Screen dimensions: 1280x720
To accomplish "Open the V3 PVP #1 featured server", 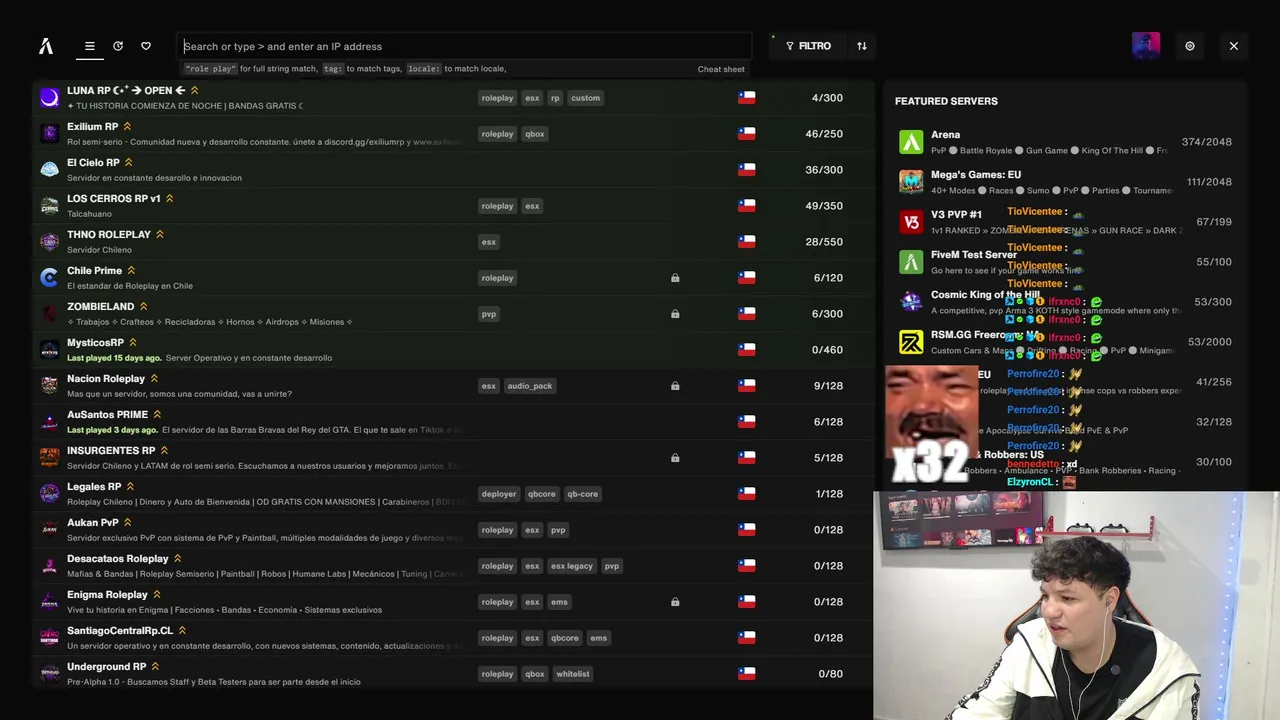I will click(1066, 222).
